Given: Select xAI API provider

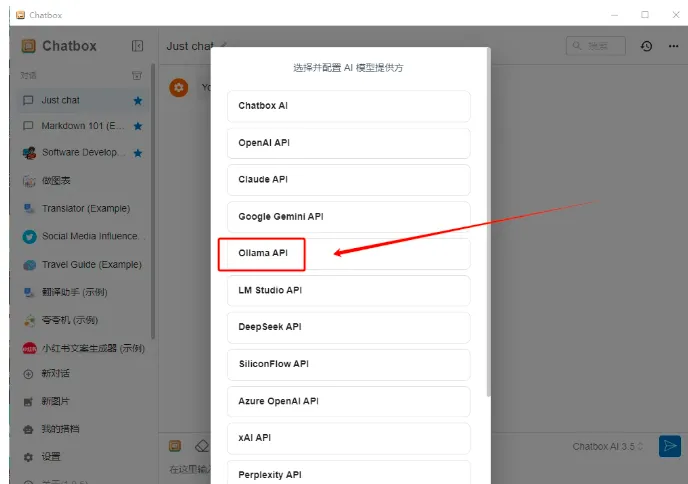Looking at the screenshot, I should [348, 438].
